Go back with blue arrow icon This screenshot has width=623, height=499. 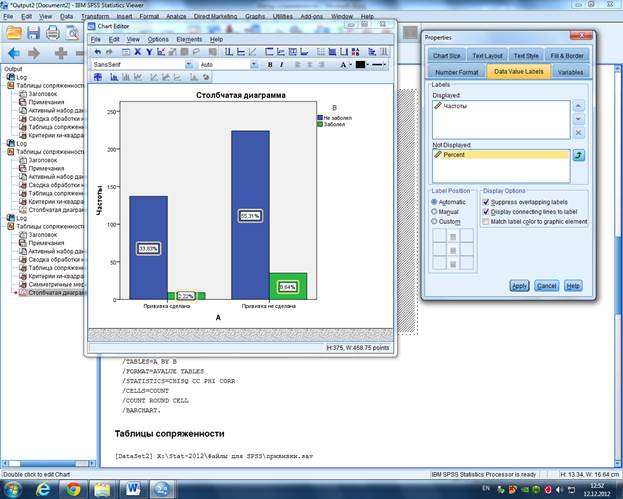click(14, 53)
